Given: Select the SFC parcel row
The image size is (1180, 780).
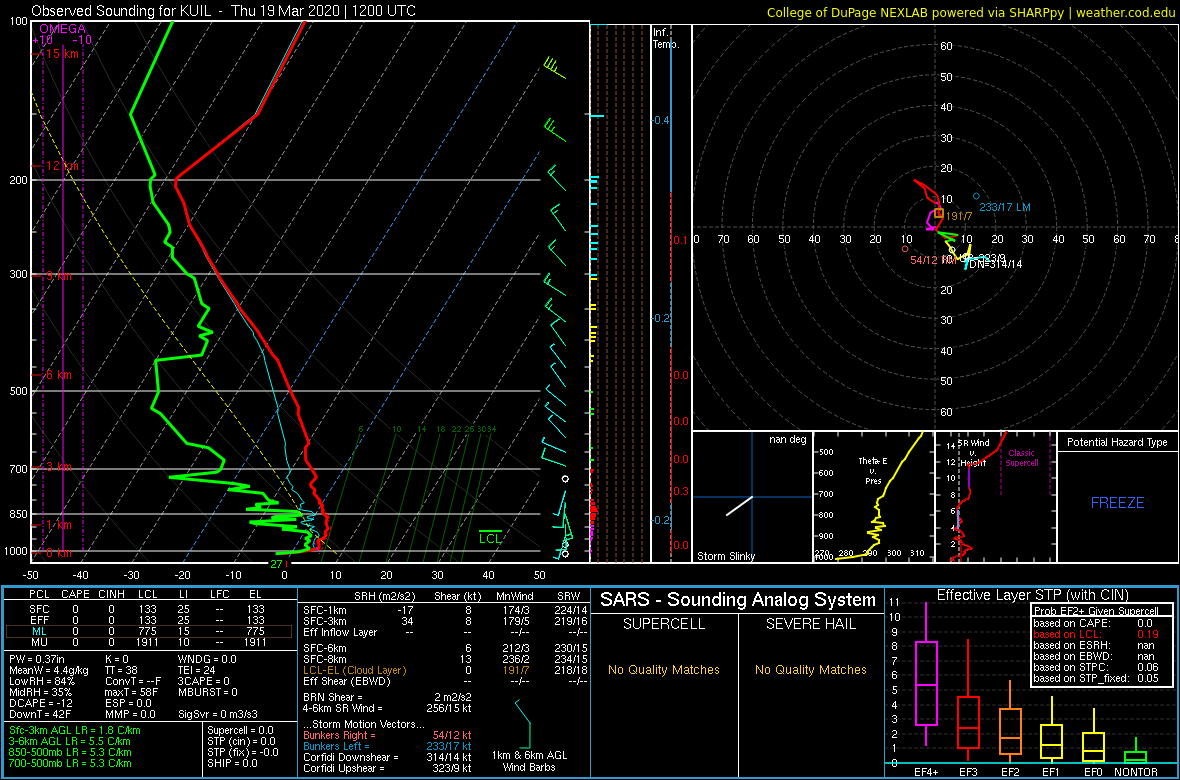Looking at the screenshot, I should tap(149, 608).
